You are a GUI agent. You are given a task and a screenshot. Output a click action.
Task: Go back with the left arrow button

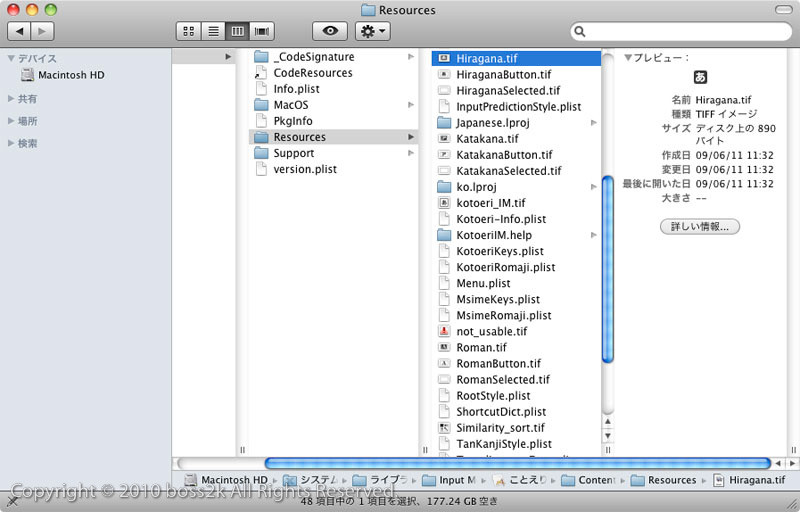(x=19, y=32)
